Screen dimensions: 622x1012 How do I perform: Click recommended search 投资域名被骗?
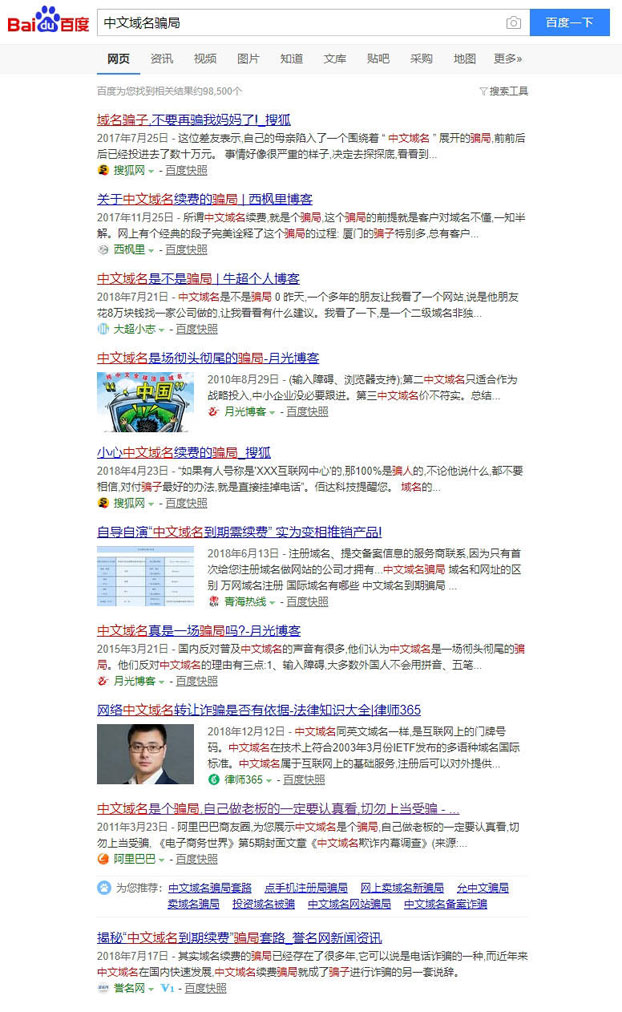pos(263,904)
